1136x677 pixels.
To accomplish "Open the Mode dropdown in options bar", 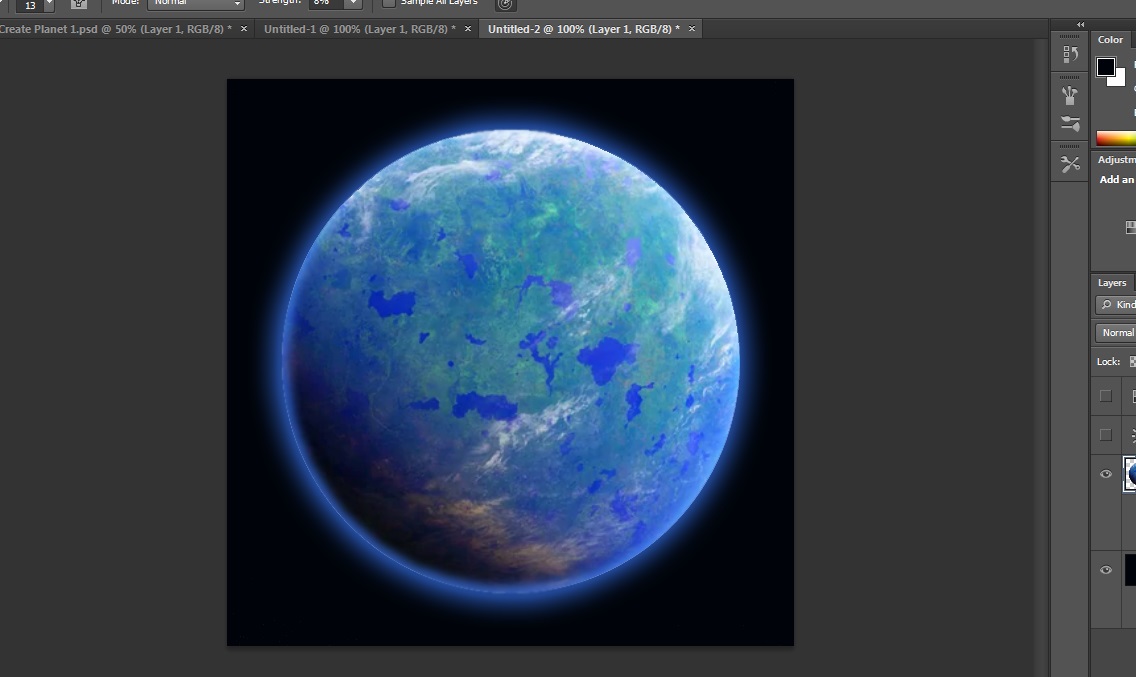I will [196, 3].
